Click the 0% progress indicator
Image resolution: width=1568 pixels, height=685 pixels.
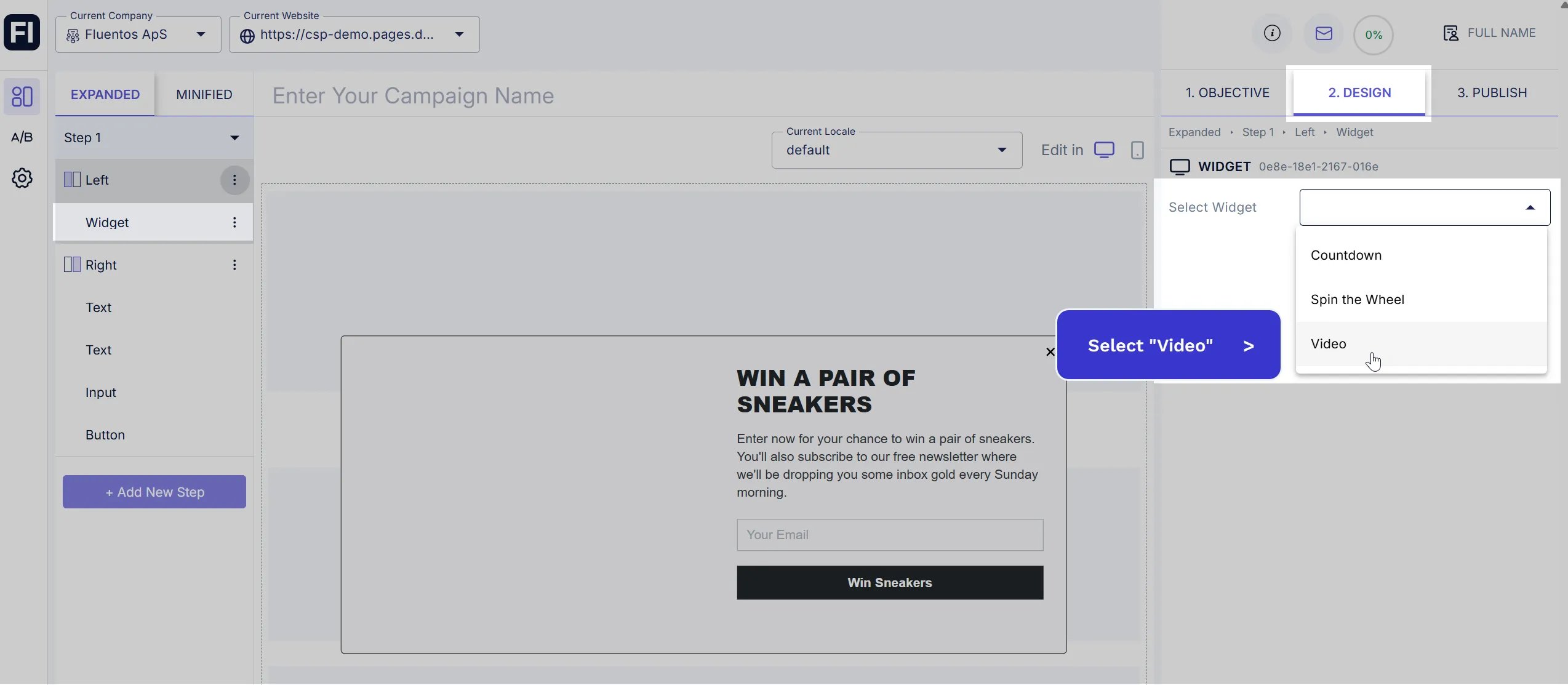1373,35
